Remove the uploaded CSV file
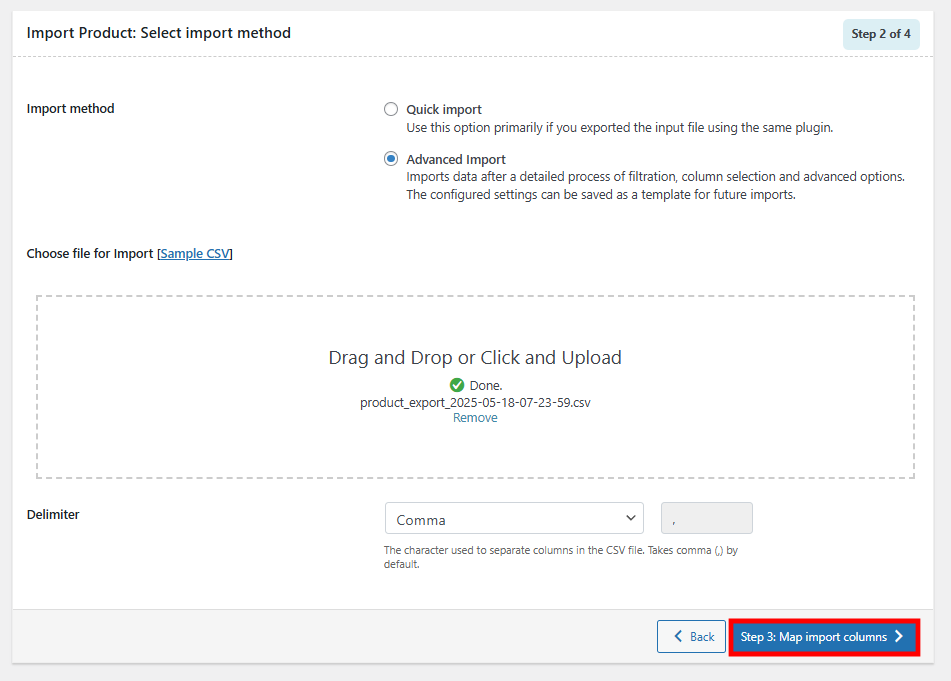The width and height of the screenshot is (951, 681). coord(475,418)
